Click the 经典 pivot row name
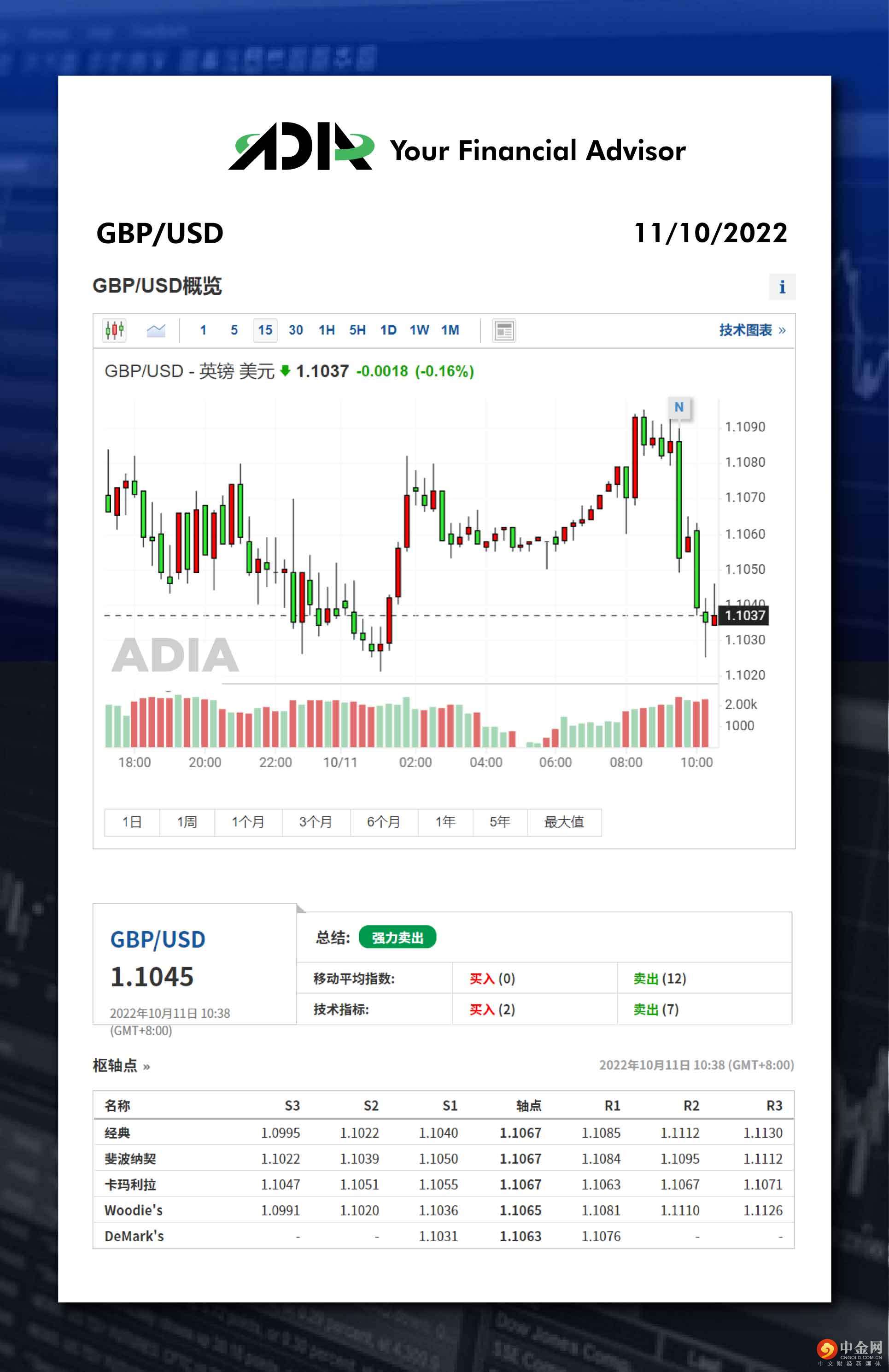The width and height of the screenshot is (889, 1372). tap(117, 1133)
